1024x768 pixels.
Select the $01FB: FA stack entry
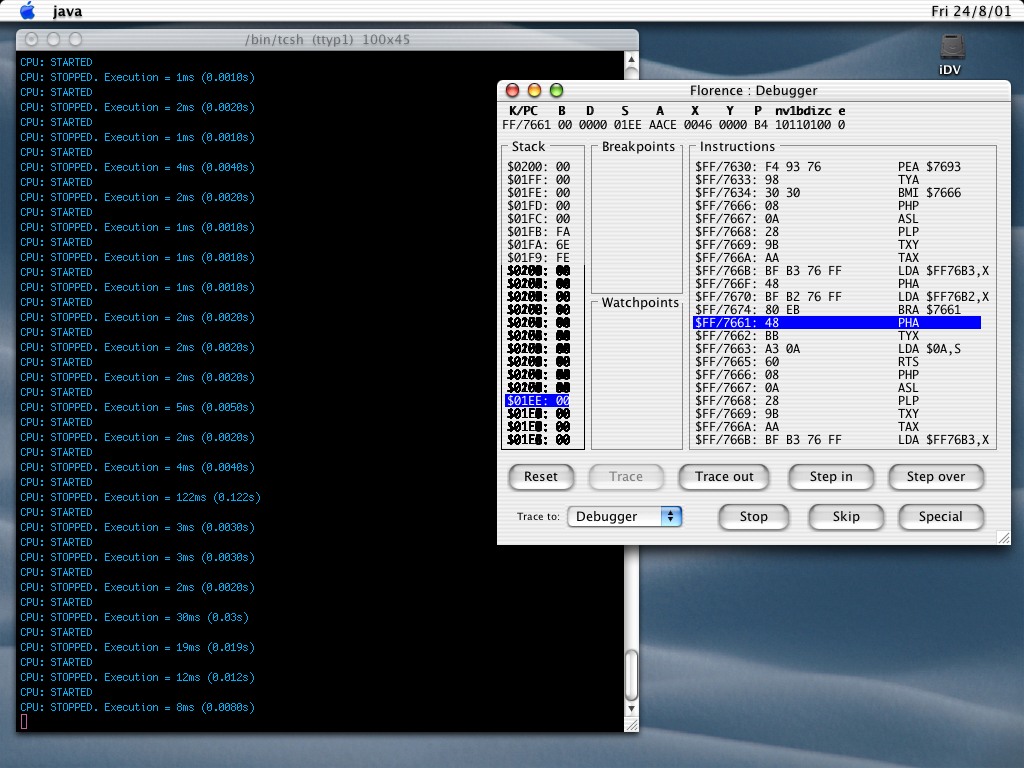[x=538, y=232]
